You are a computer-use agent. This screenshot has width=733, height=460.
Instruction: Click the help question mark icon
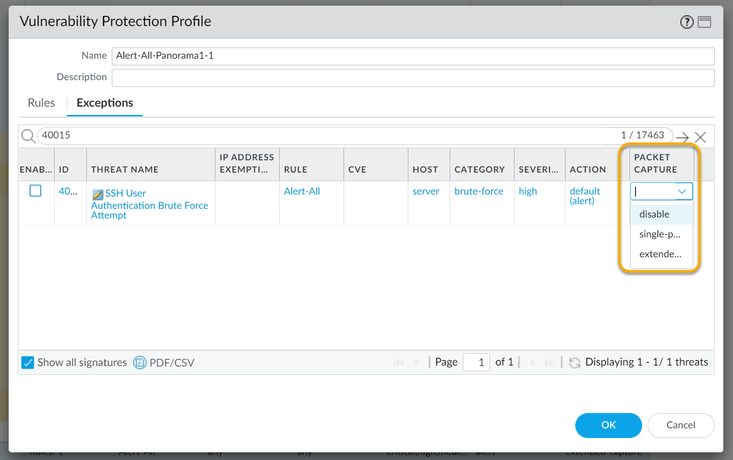coord(687,21)
